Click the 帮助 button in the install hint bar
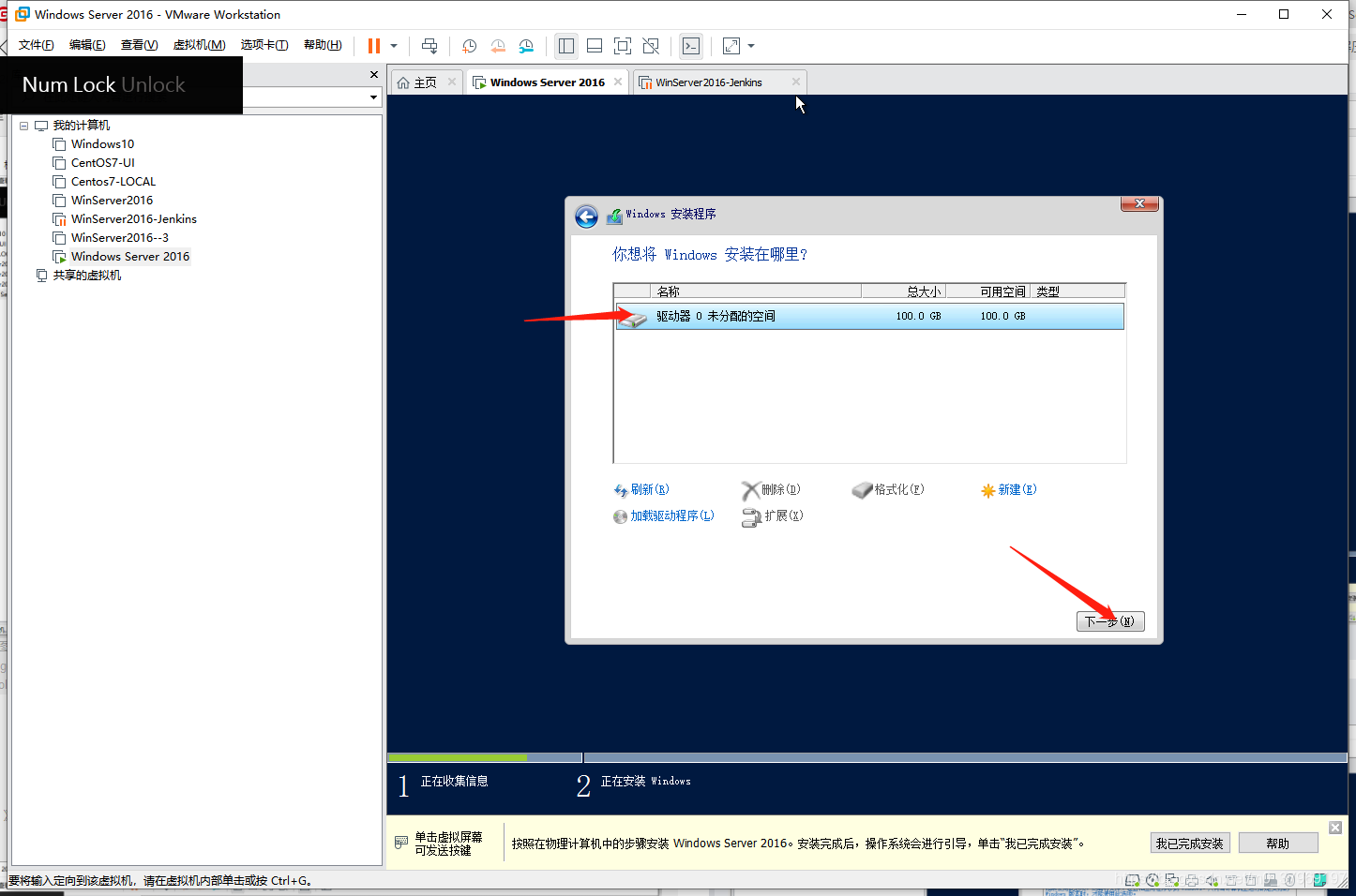Screen dimensions: 1356x896 click(1278, 843)
